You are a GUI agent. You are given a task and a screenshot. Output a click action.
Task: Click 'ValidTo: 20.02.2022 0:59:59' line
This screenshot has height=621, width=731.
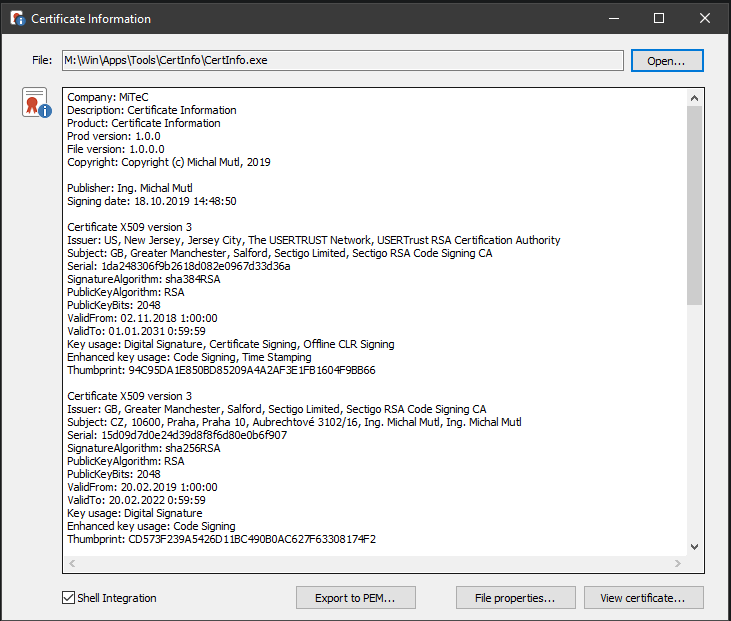(136, 500)
